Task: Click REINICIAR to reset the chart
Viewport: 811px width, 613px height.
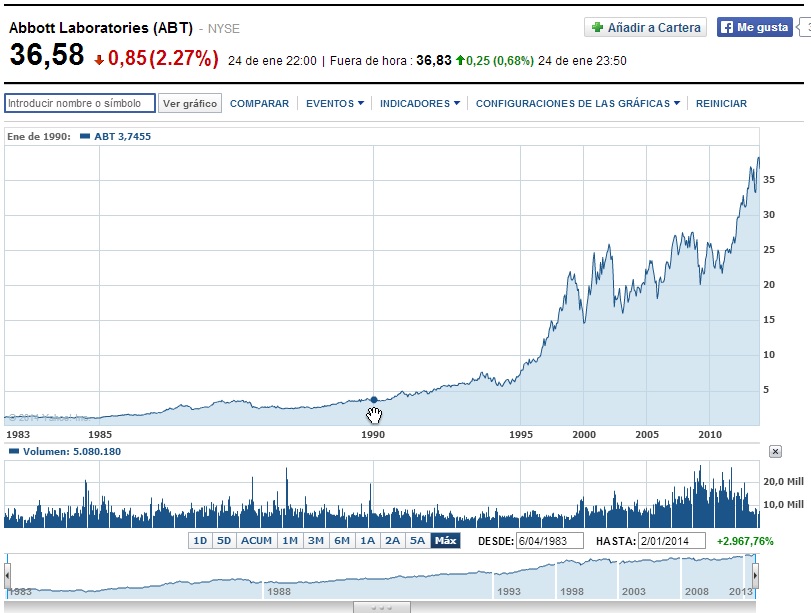Action: coord(721,103)
